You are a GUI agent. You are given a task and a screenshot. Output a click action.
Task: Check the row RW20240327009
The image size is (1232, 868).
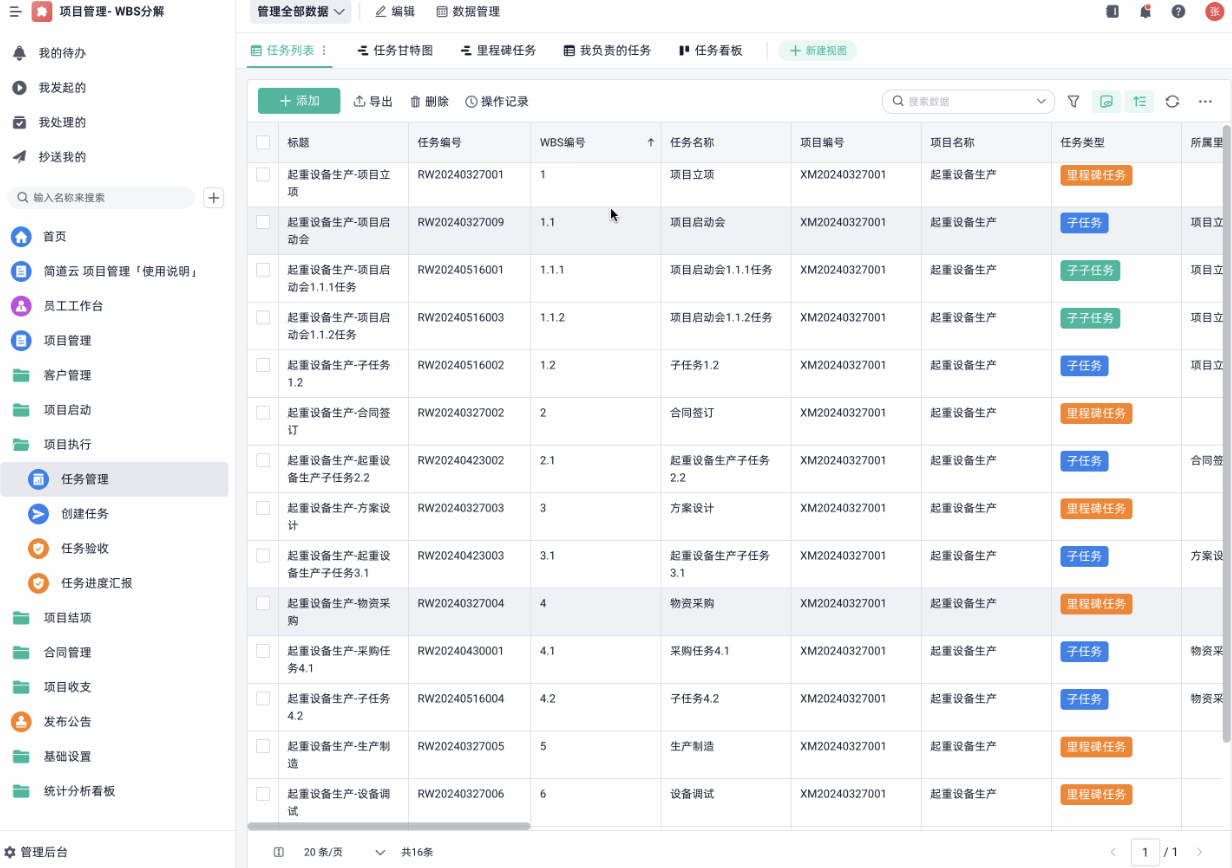(x=263, y=222)
